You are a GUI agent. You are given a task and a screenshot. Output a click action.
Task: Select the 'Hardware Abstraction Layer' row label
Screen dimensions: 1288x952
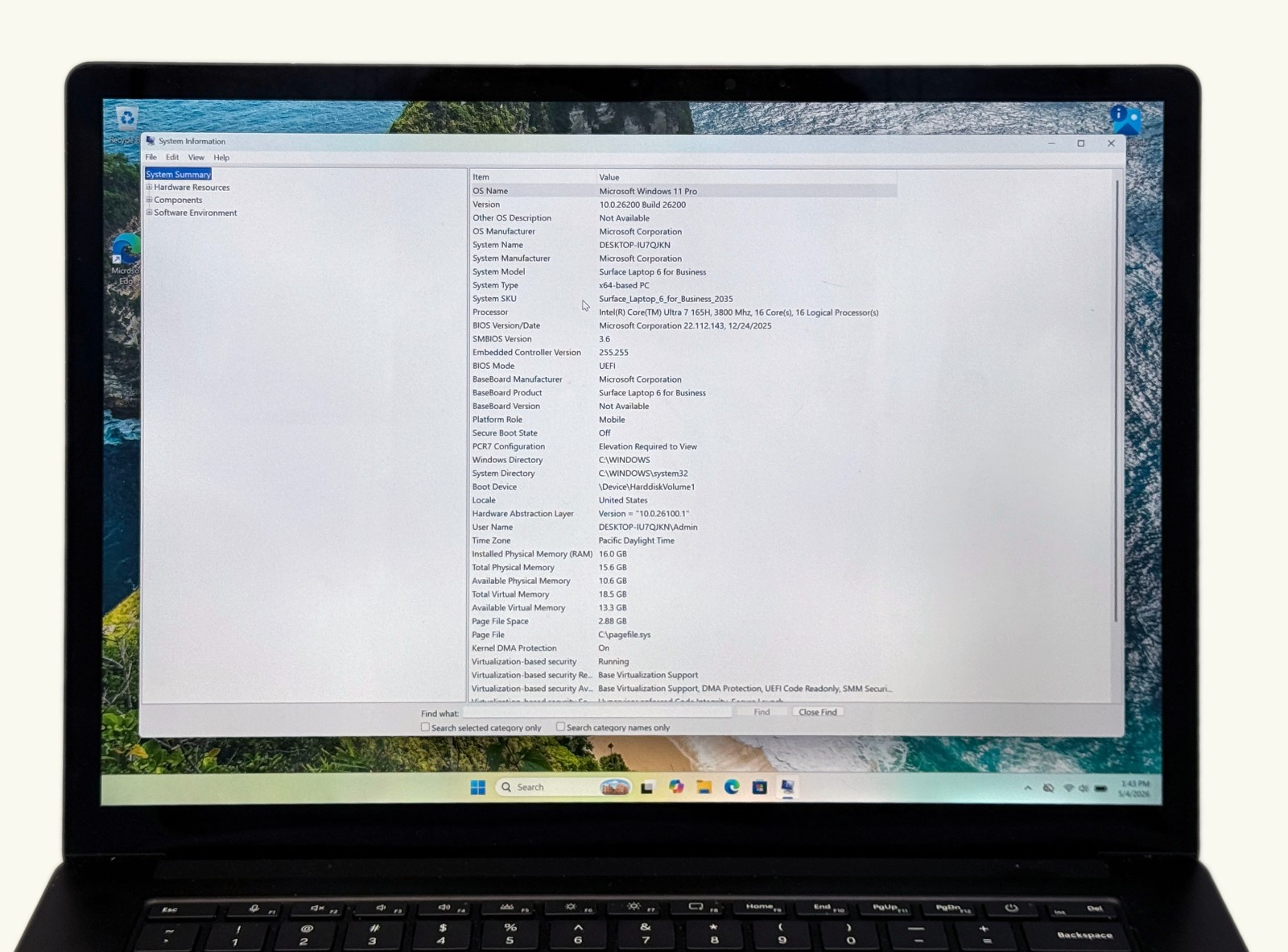coord(522,514)
